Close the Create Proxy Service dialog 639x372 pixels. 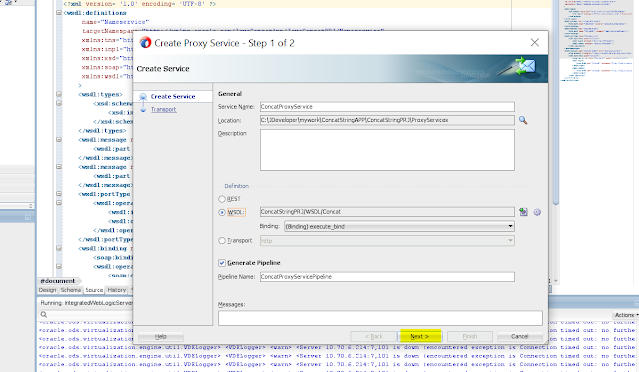(535, 42)
